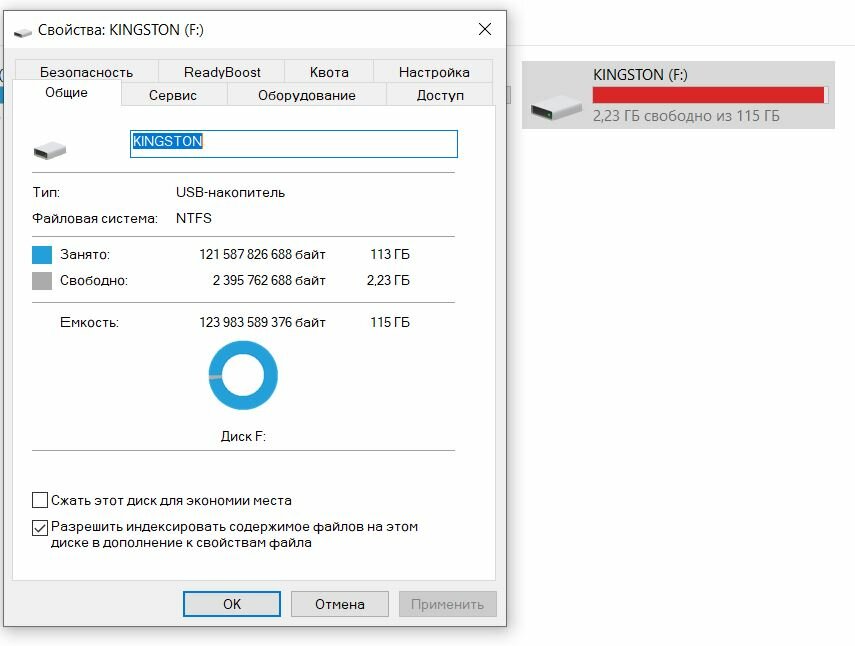Click the blue disk usage donut chart
Image resolution: width=855 pixels, height=646 pixels.
point(243,375)
